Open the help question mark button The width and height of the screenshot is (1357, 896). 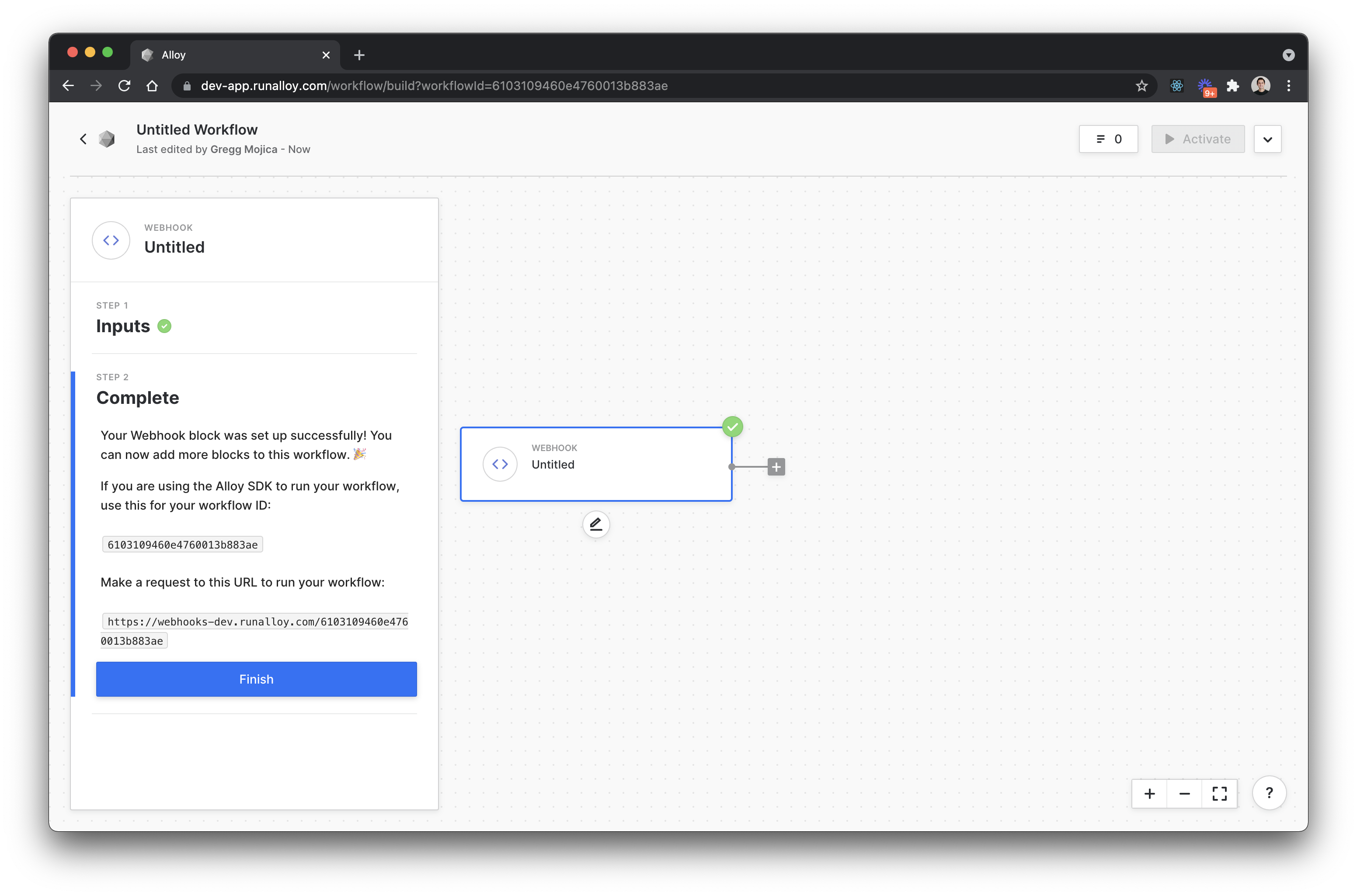pyautogui.click(x=1269, y=793)
